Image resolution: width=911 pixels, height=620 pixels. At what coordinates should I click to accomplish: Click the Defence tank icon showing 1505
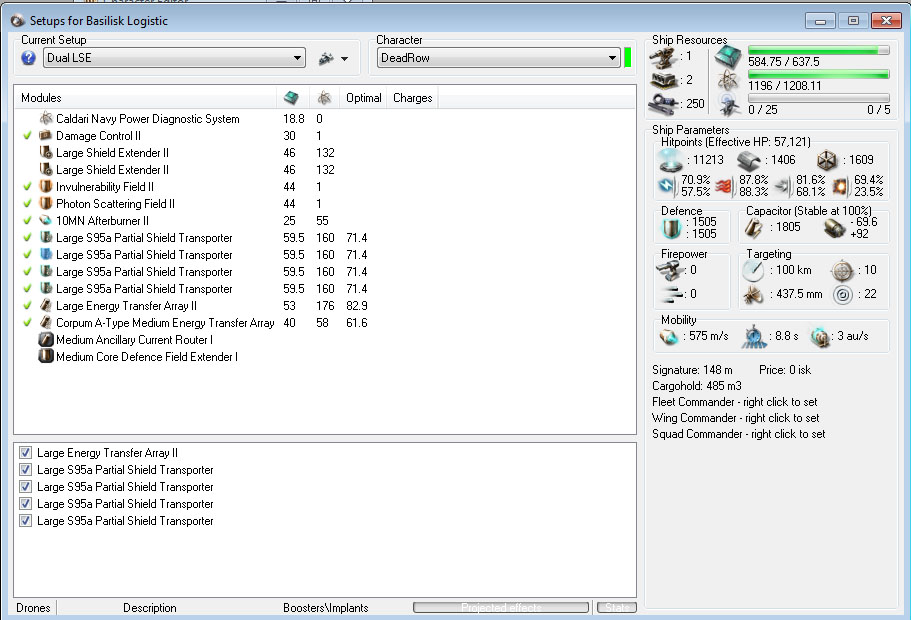pyautogui.click(x=672, y=228)
